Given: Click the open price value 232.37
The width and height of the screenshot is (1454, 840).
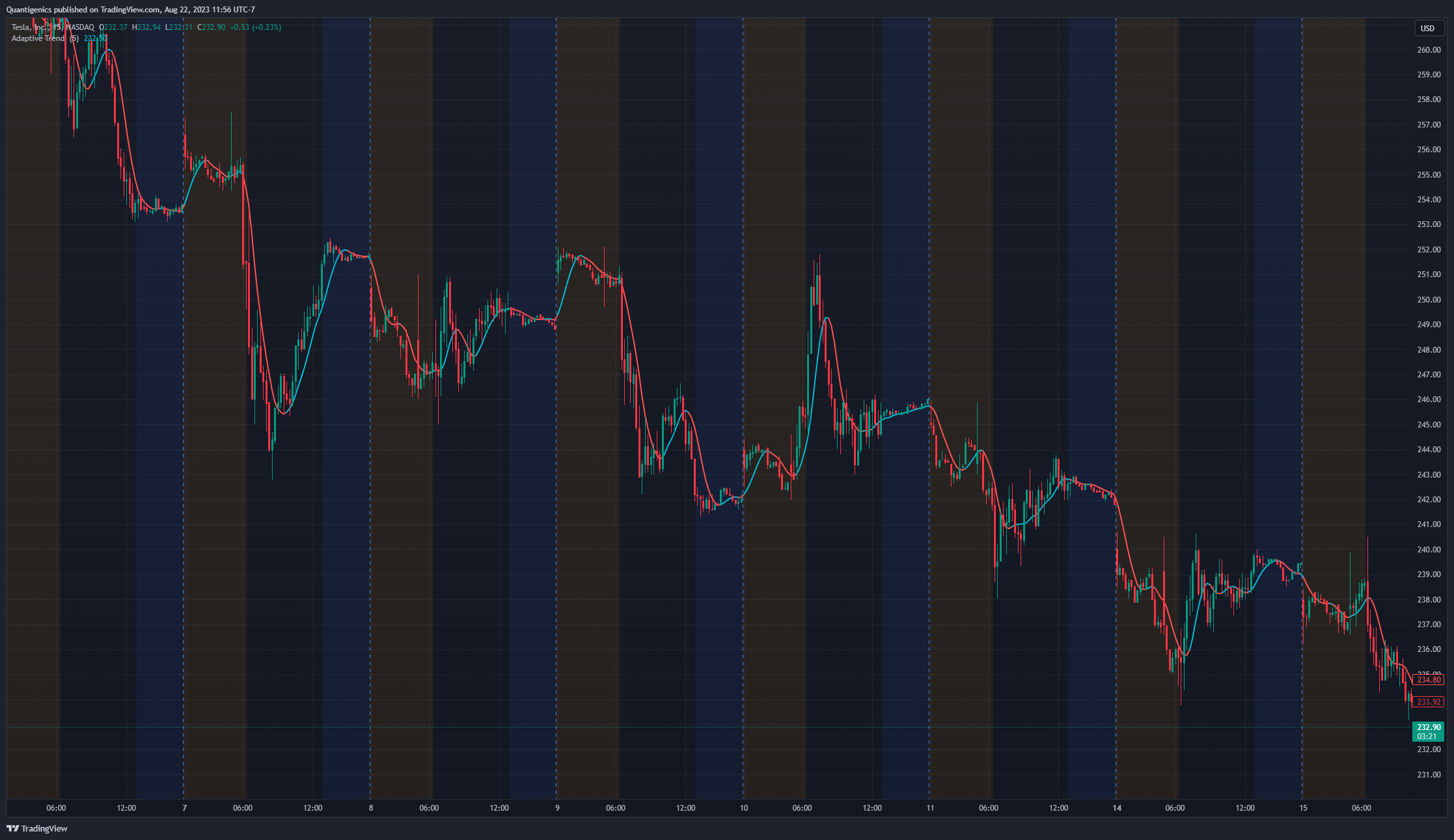Looking at the screenshot, I should (x=116, y=27).
